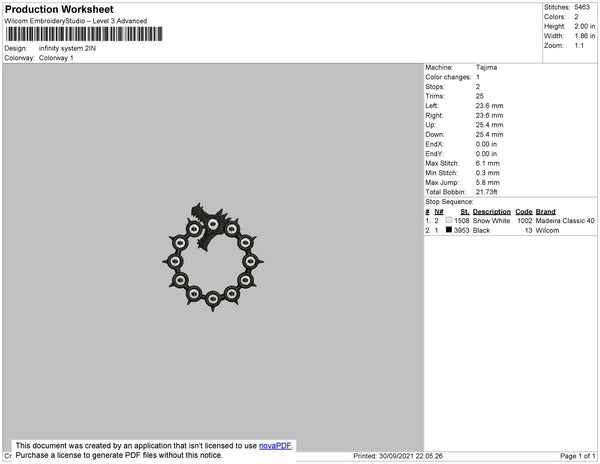Viewport: 600px width, 464px height.
Task: Click the 'Purchase a license' notice line
Action: 119,455
